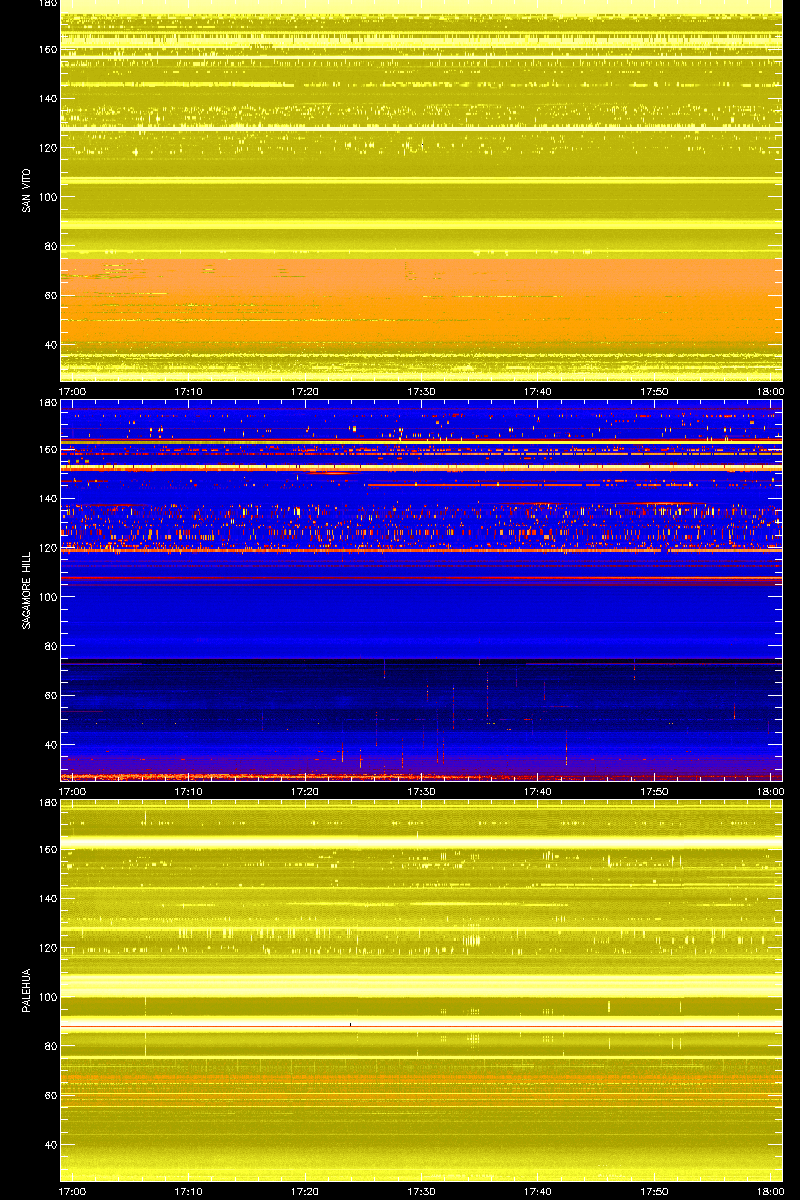Choose the 100 tick on Palehua axis

[47, 997]
